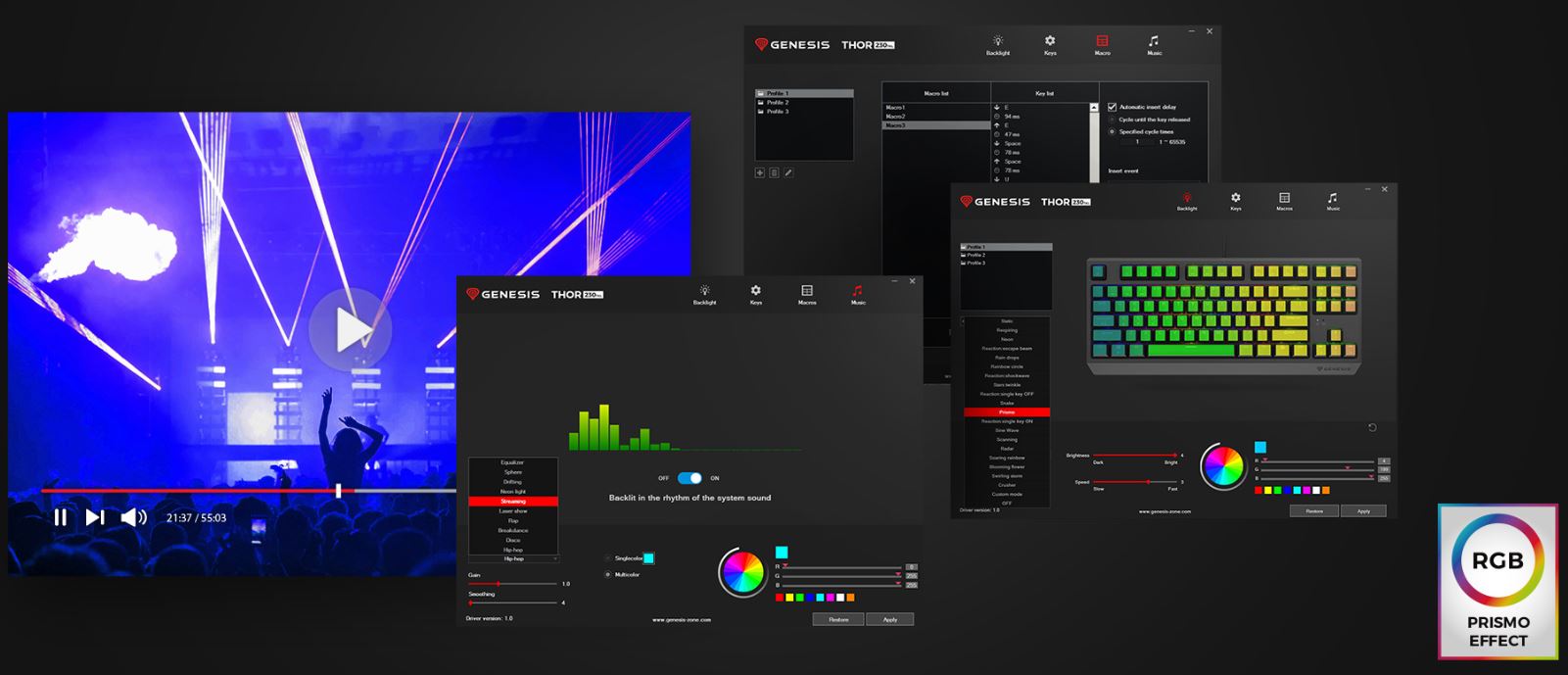Click the delete profile trash icon
Screen dimensions: 1568x675
click(774, 172)
